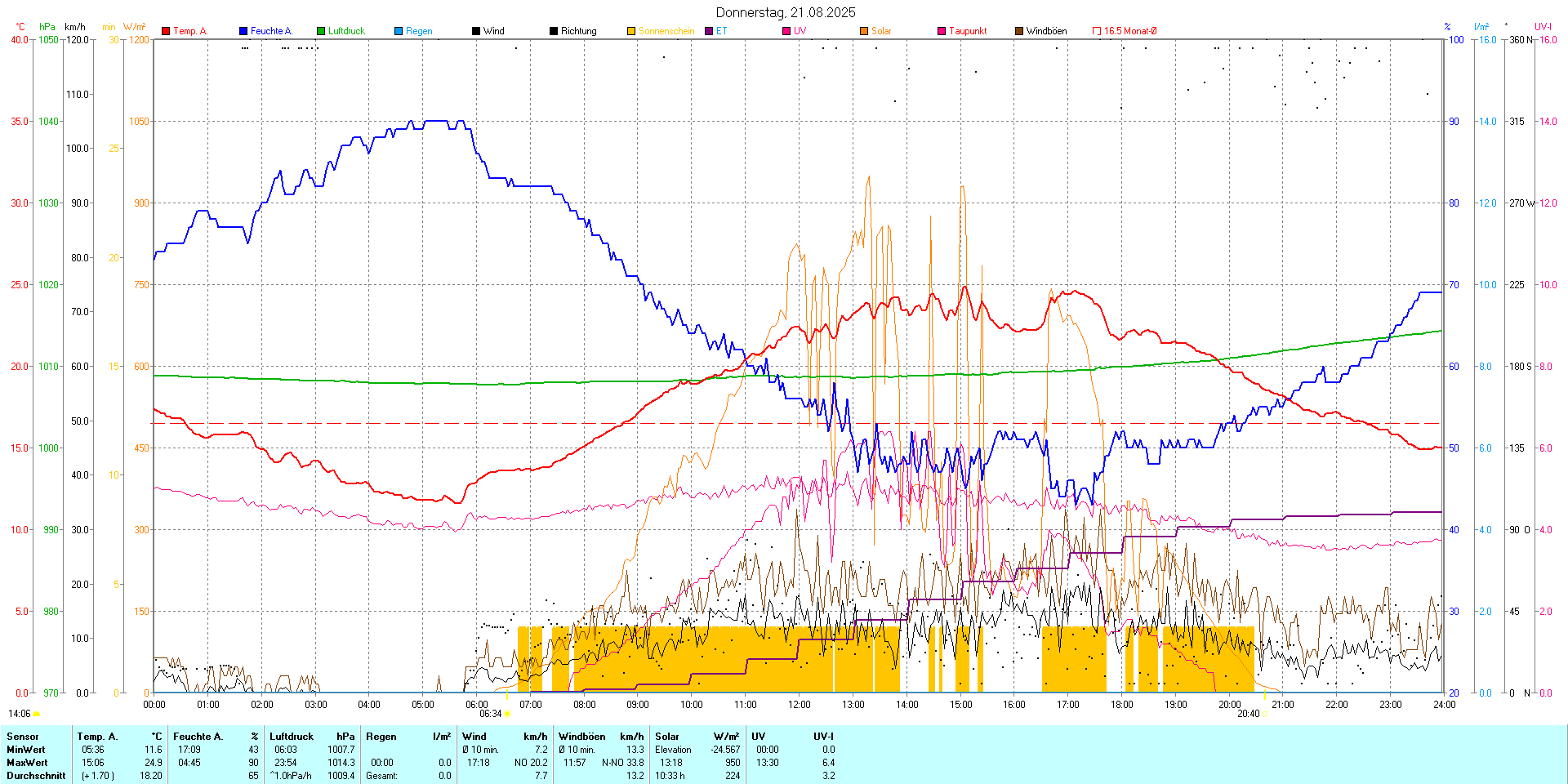Click the magenta UV legend label
The height and width of the screenshot is (784, 1568).
pyautogui.click(x=800, y=31)
